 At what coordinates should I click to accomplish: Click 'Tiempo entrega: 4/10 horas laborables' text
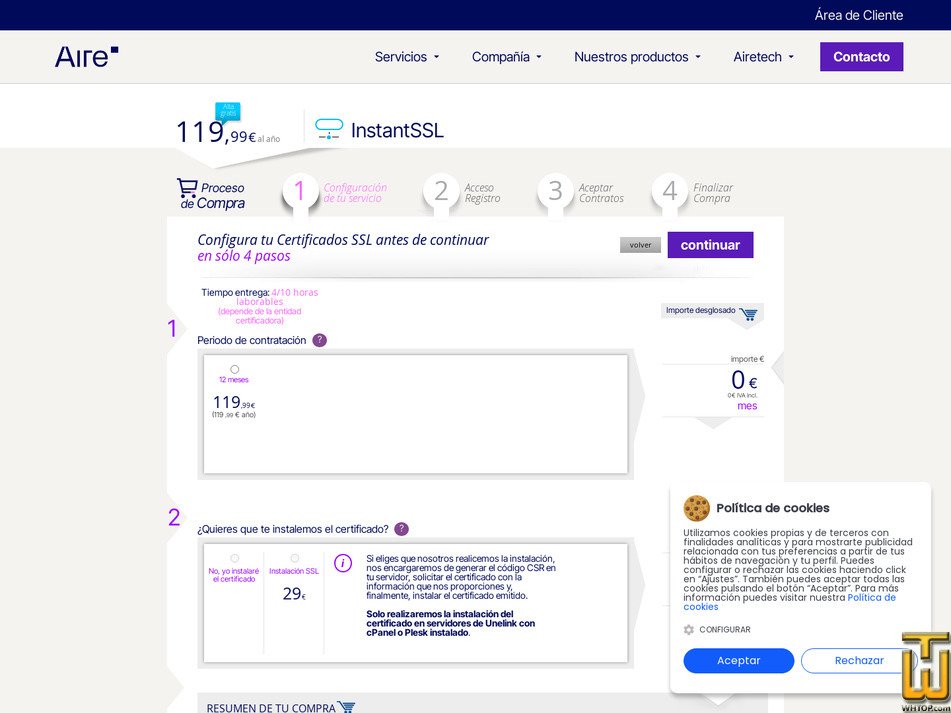pyautogui.click(x=260, y=296)
